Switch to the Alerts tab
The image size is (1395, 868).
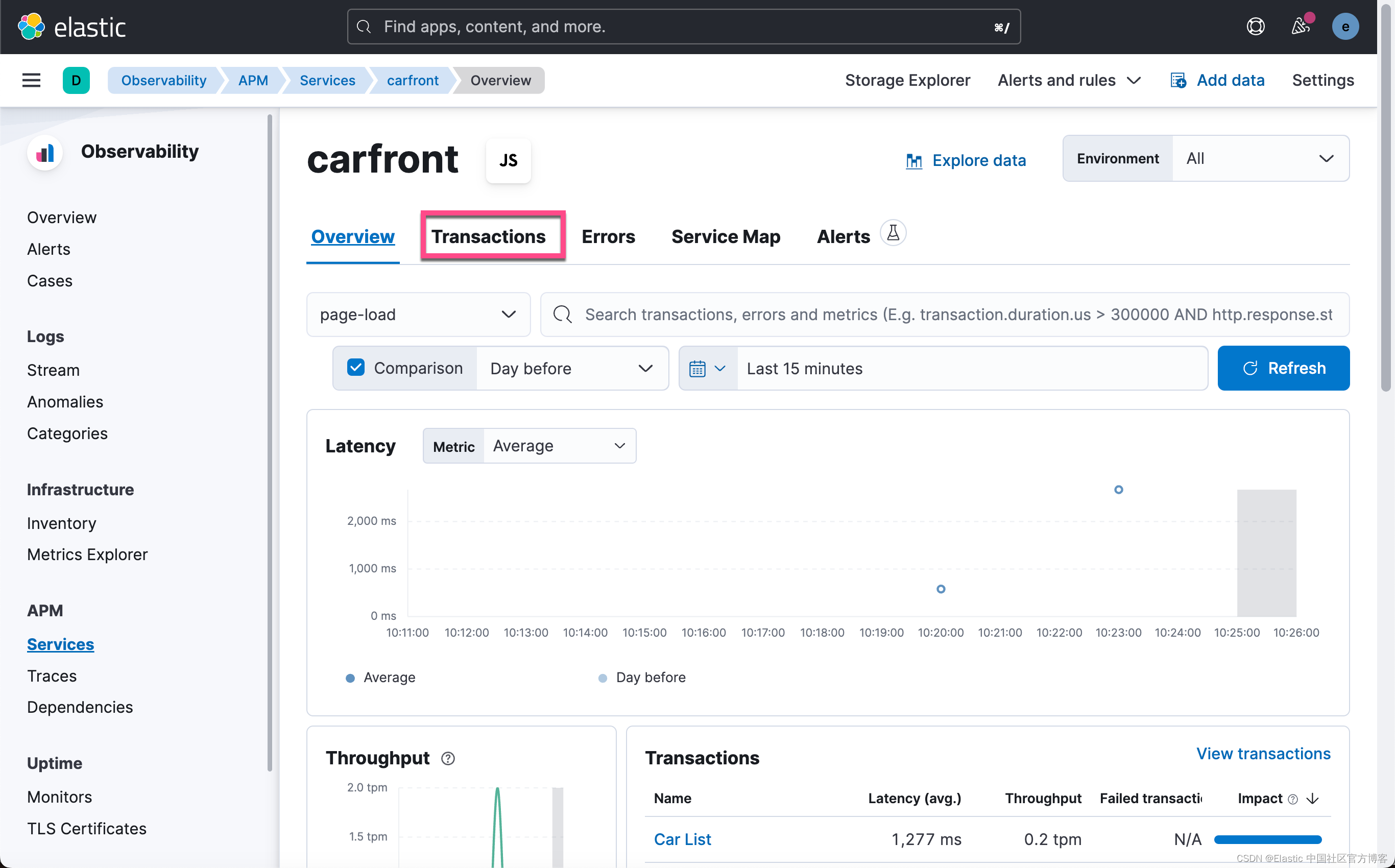(844, 236)
